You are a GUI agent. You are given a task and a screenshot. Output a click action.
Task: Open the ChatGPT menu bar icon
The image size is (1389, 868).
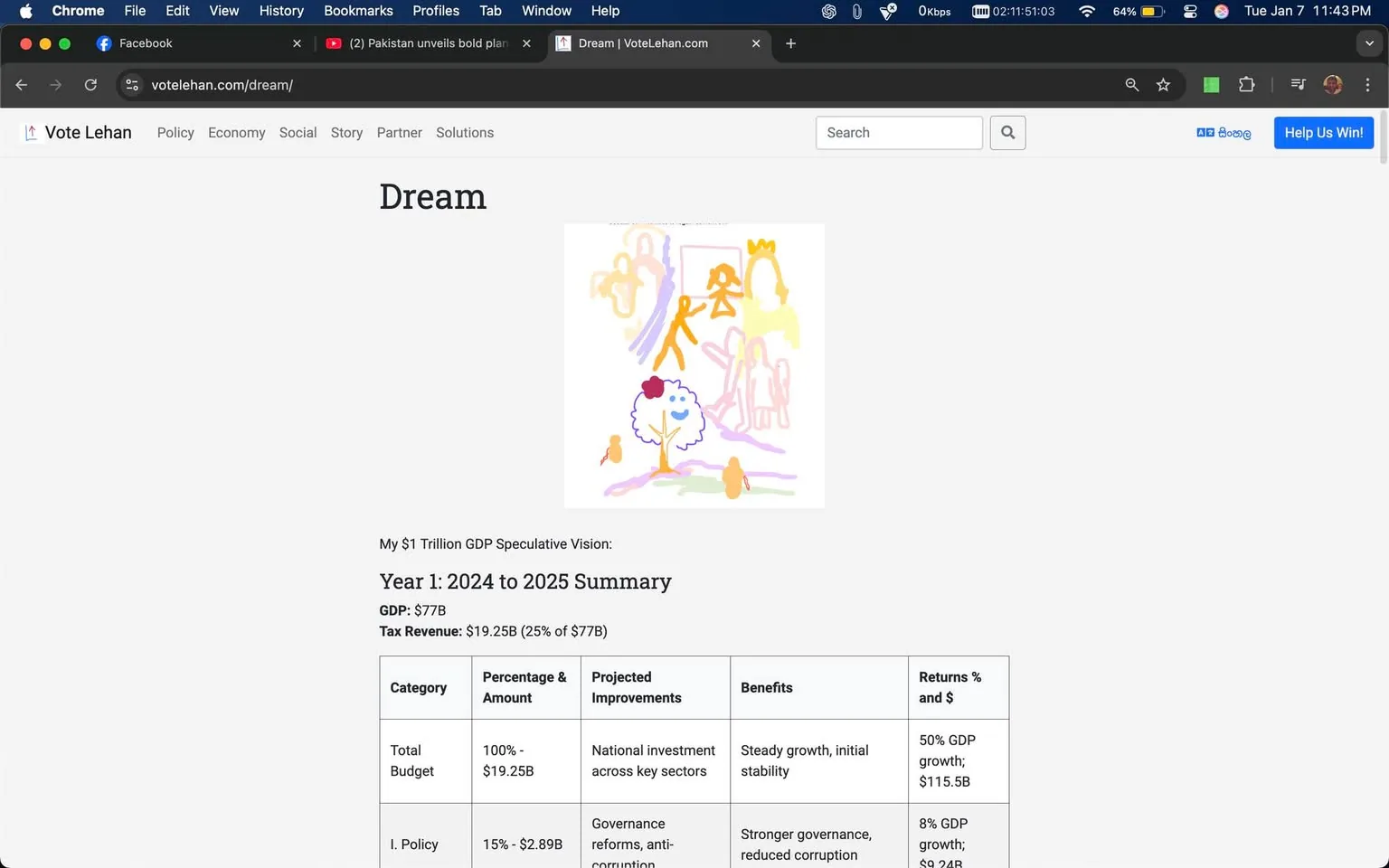click(828, 12)
